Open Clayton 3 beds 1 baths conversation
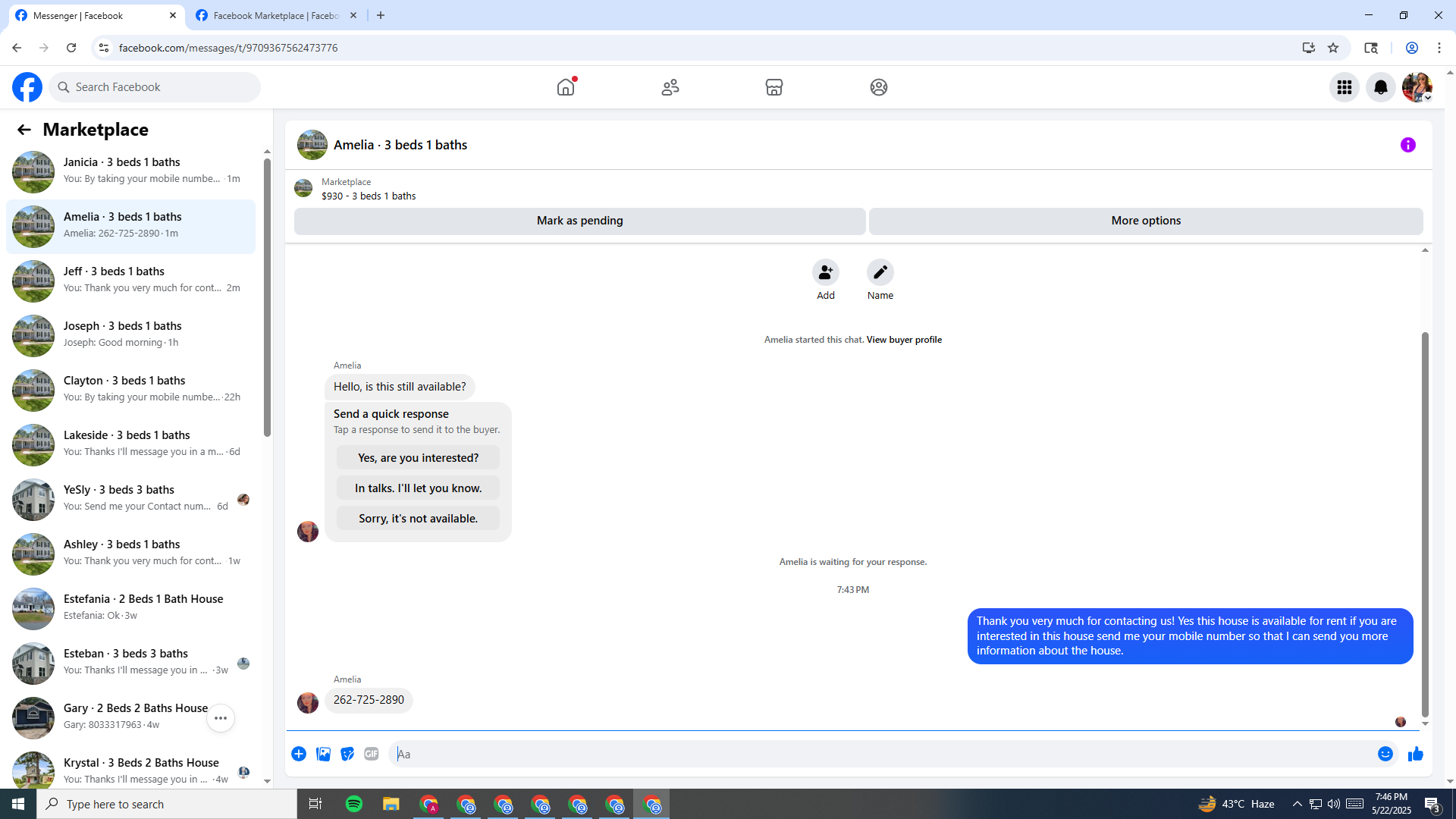 pos(130,391)
